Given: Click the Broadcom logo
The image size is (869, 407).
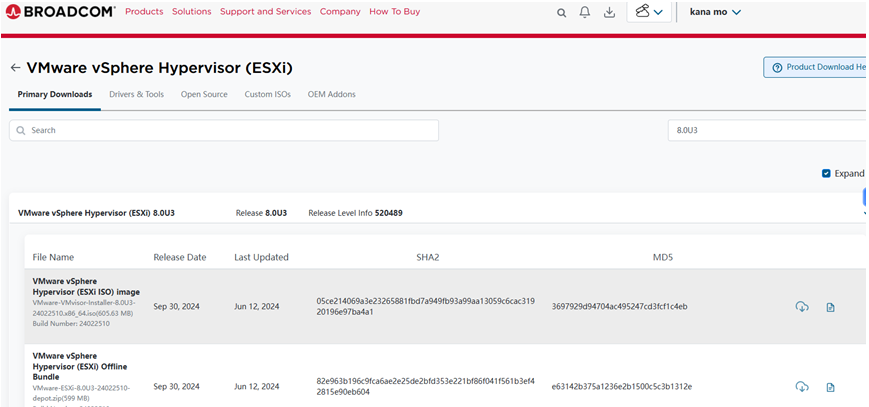Looking at the screenshot, I should (x=60, y=11).
